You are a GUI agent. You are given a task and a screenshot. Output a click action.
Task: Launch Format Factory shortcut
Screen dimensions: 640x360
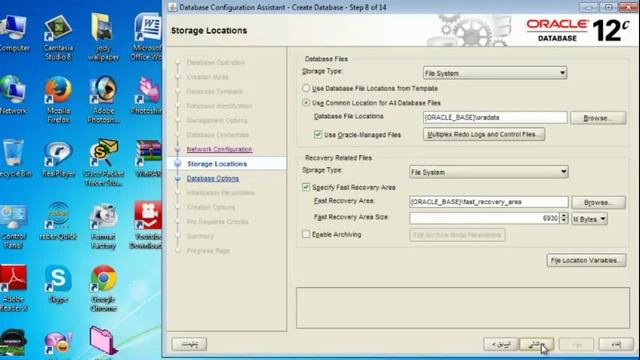coord(103,227)
